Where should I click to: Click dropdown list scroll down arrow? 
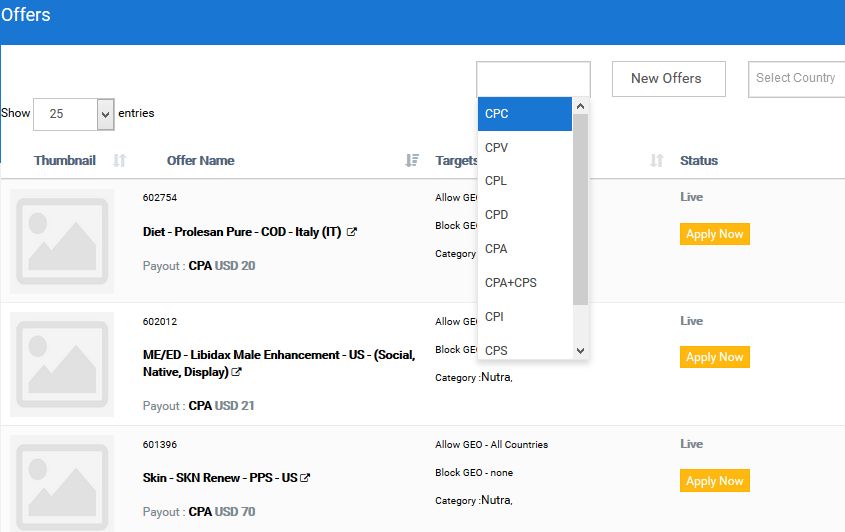pyautogui.click(x=580, y=351)
